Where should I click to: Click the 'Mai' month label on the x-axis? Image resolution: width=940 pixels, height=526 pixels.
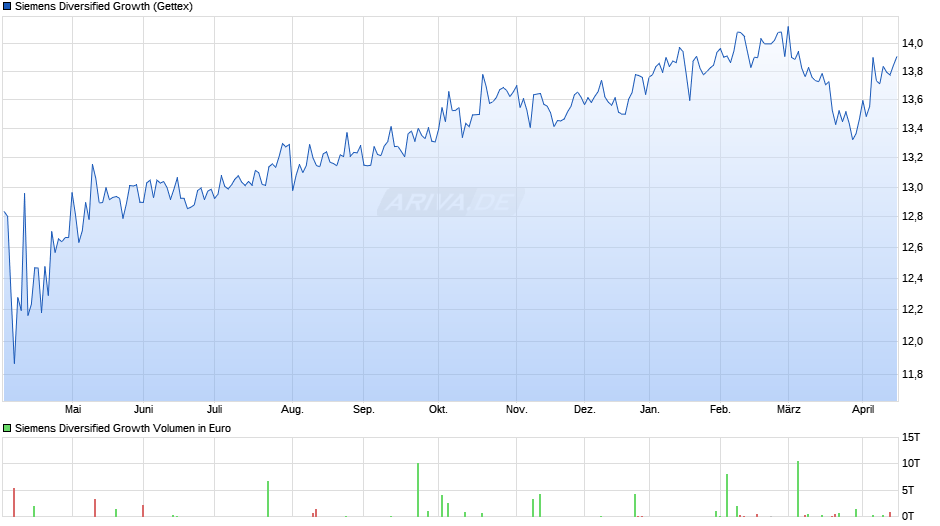[73, 410]
